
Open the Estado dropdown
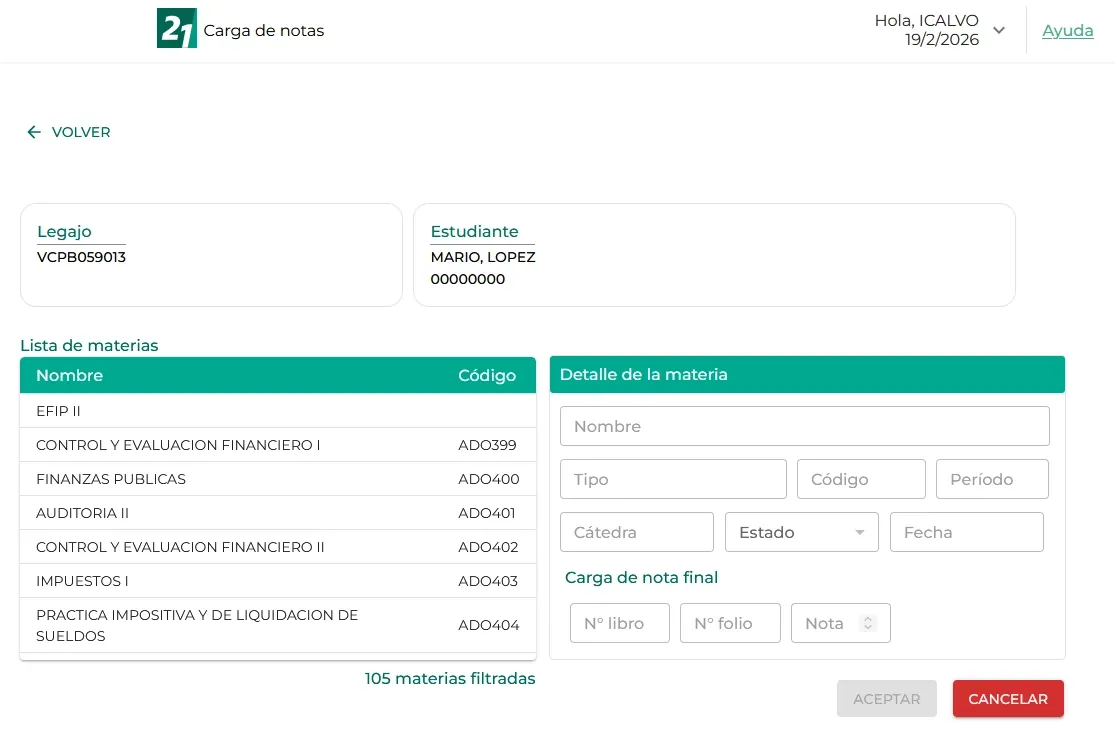801,532
